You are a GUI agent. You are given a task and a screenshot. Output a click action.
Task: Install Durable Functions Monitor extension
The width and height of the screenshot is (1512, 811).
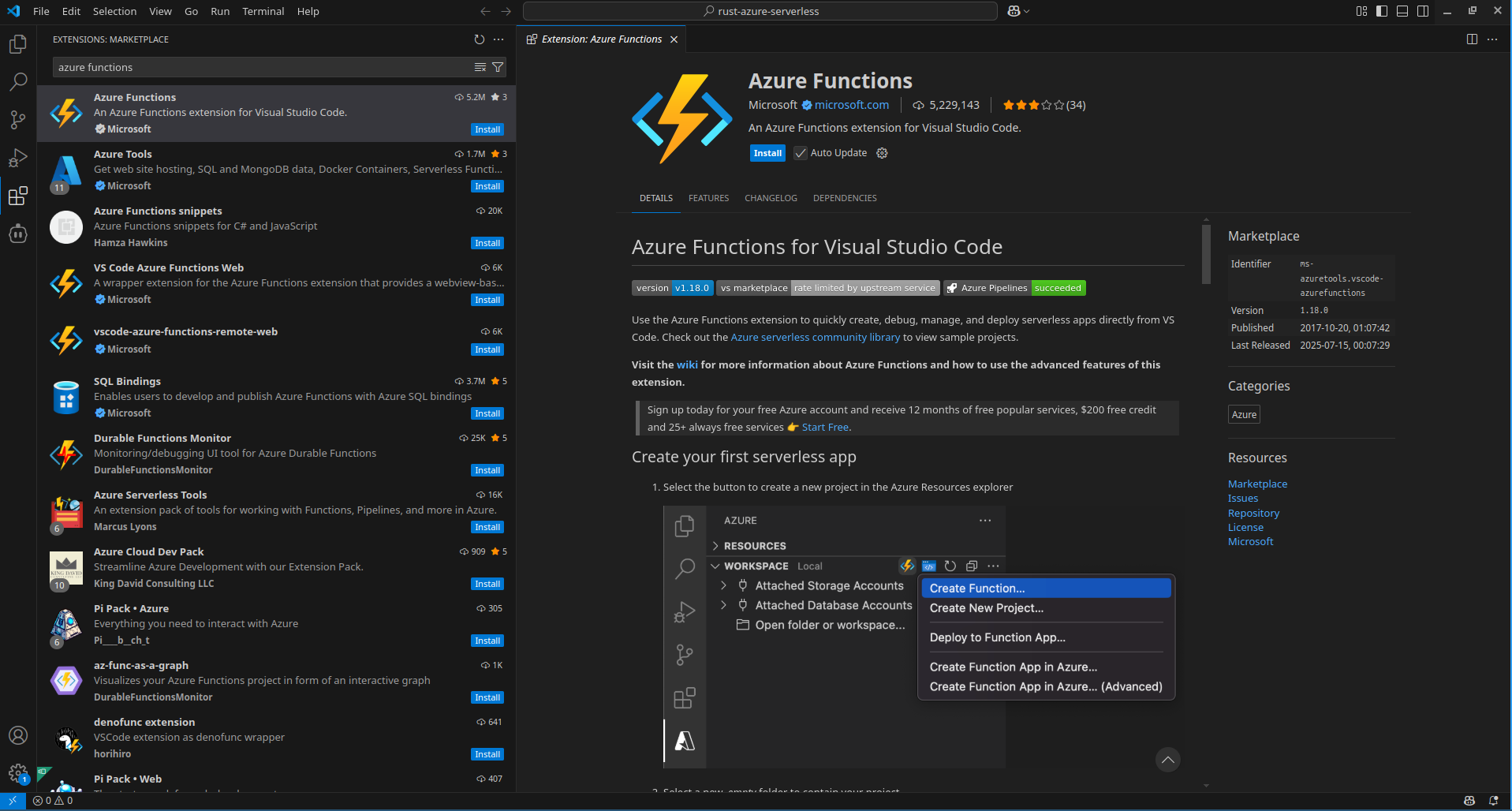pyautogui.click(x=487, y=470)
